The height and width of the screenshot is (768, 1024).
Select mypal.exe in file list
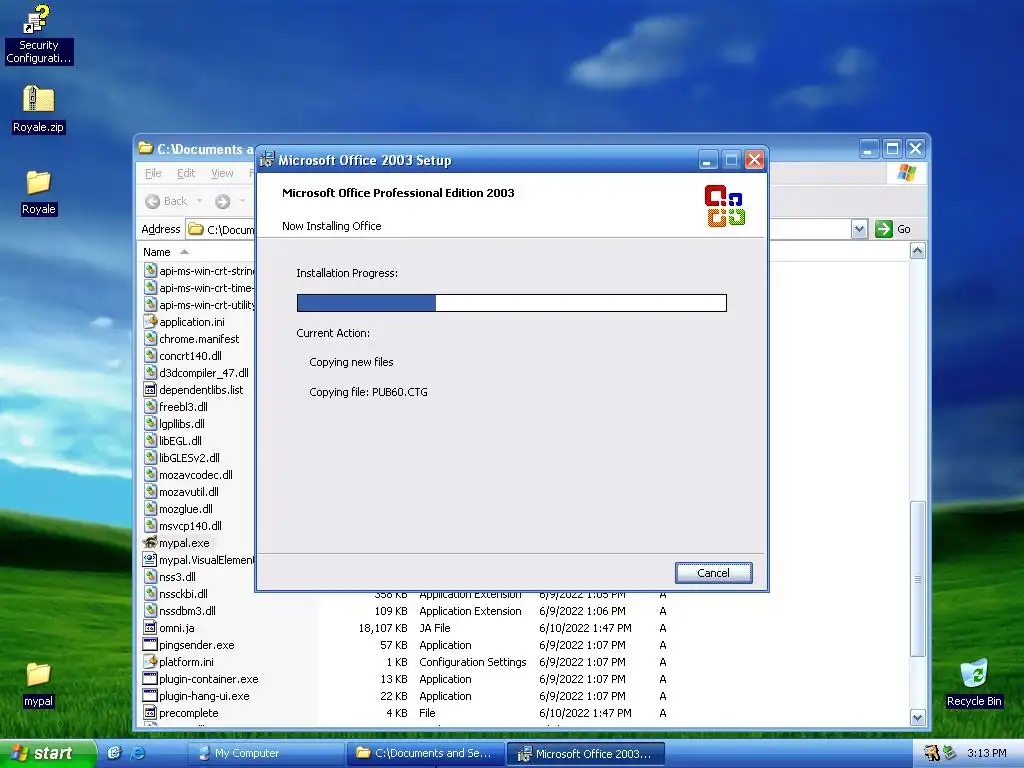click(176, 543)
